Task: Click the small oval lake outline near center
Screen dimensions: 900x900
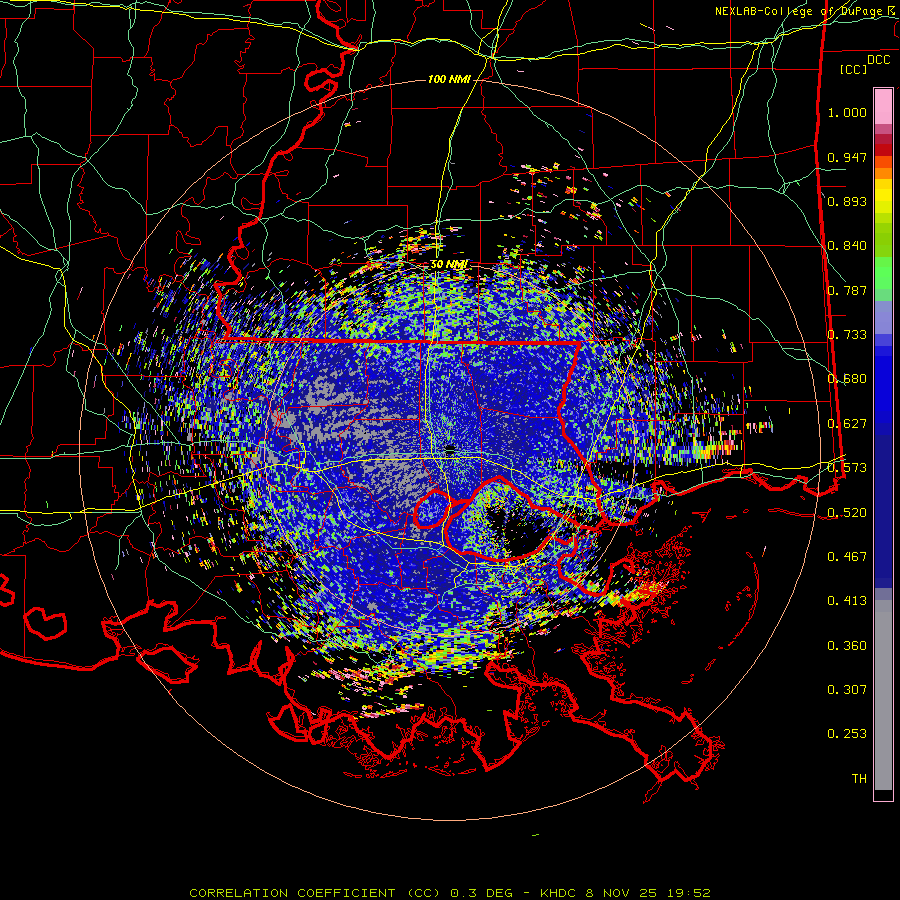Action: [432, 509]
